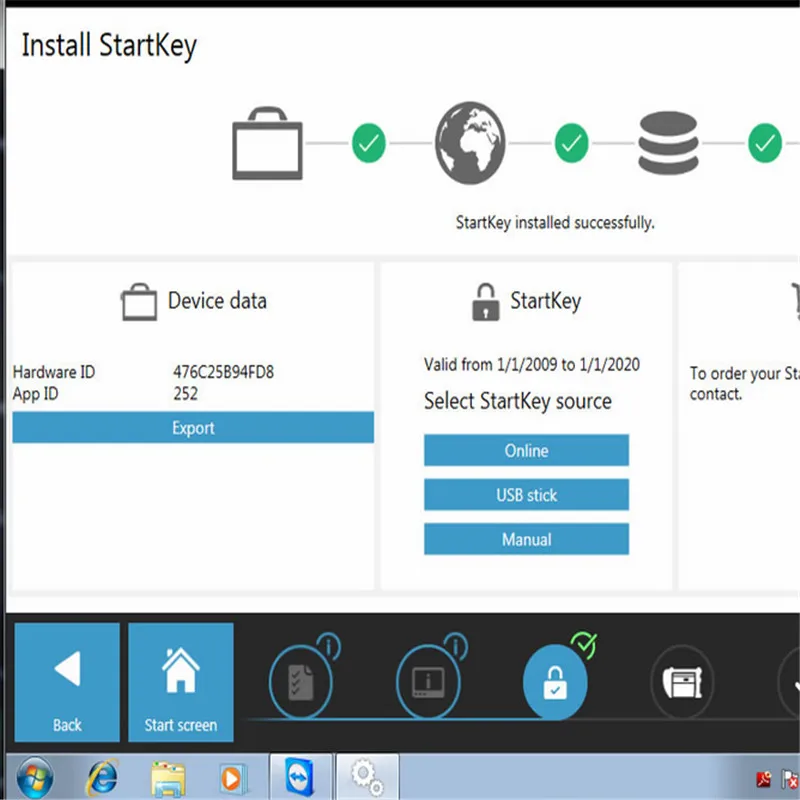Open the ECU module step icon

[x=682, y=682]
